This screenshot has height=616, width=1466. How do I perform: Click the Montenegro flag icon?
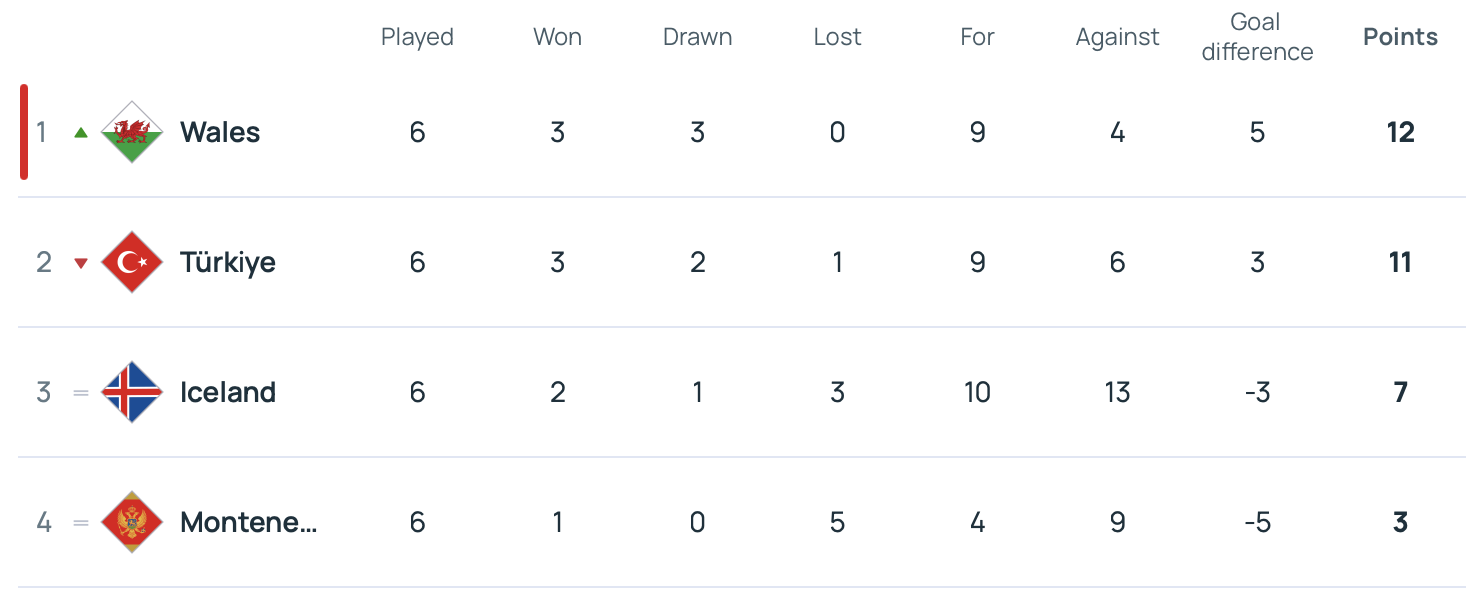coord(132,522)
